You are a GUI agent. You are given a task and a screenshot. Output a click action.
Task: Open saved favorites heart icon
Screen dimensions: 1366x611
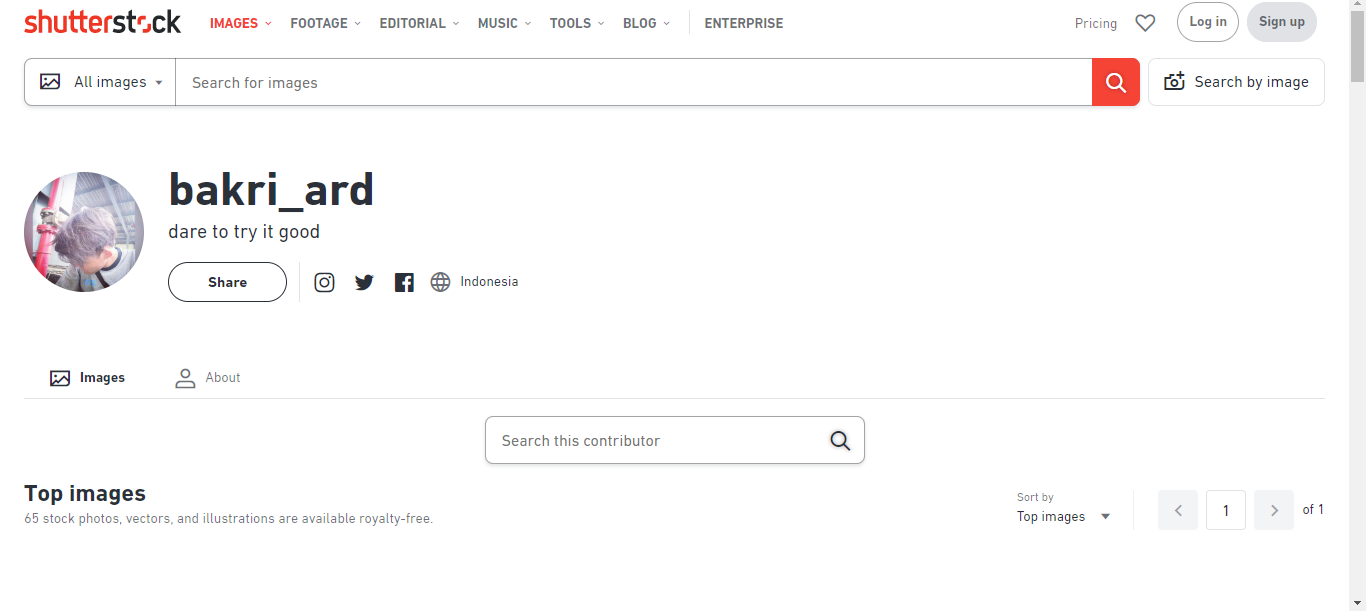1145,23
